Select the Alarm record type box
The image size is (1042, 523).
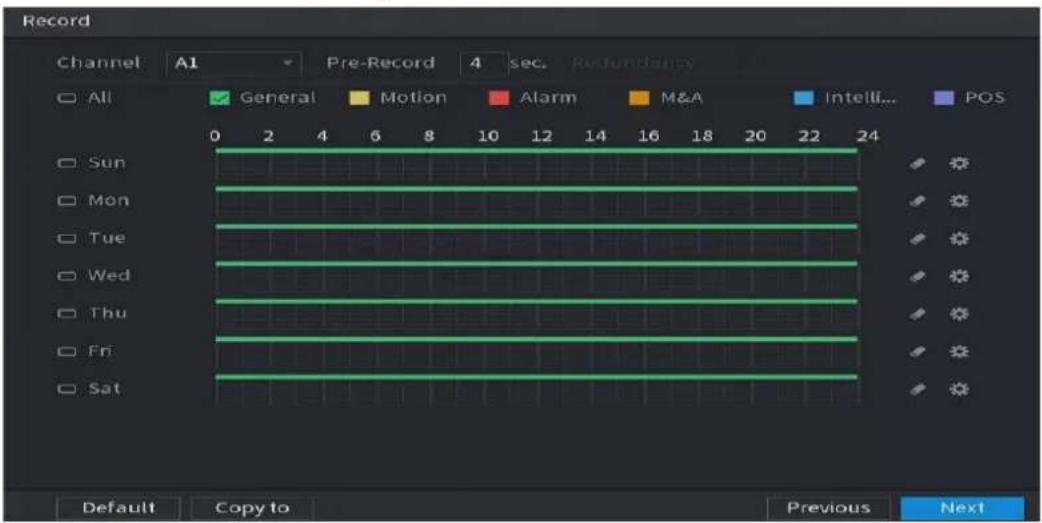point(499,98)
